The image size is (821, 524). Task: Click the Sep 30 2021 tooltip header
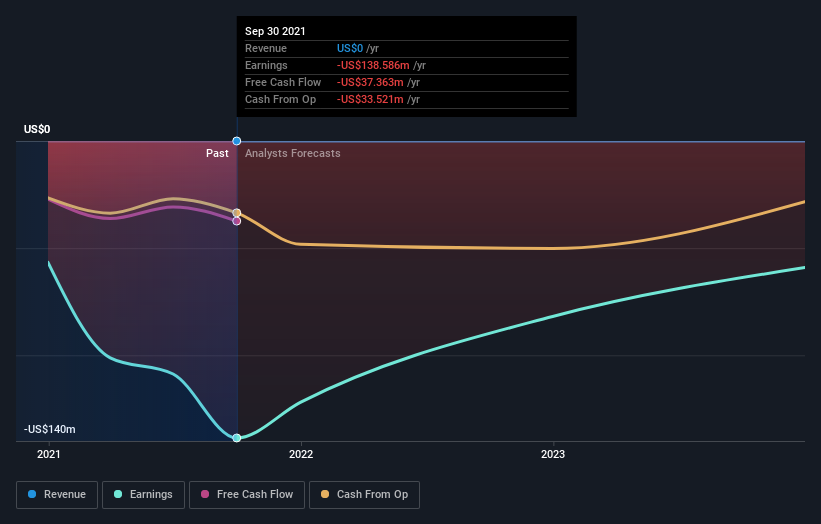[x=275, y=31]
